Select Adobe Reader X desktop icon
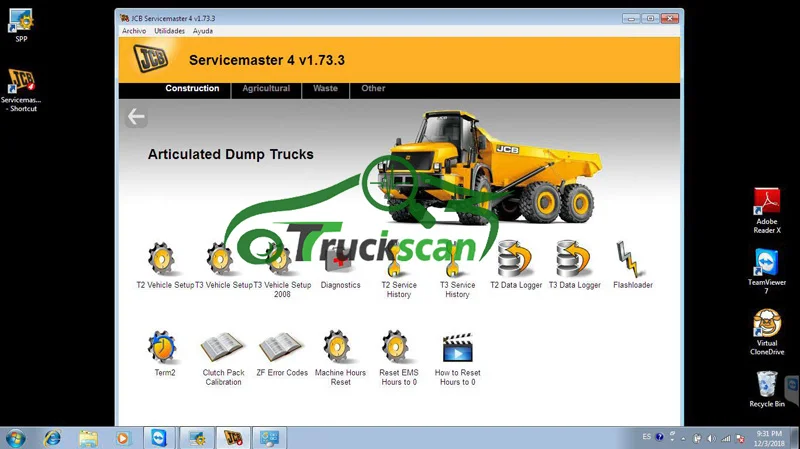The height and width of the screenshot is (449, 800). tap(767, 211)
